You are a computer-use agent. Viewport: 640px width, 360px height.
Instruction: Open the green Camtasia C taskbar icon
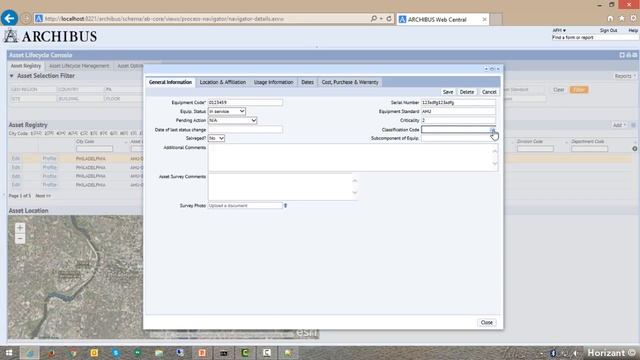pos(245,353)
